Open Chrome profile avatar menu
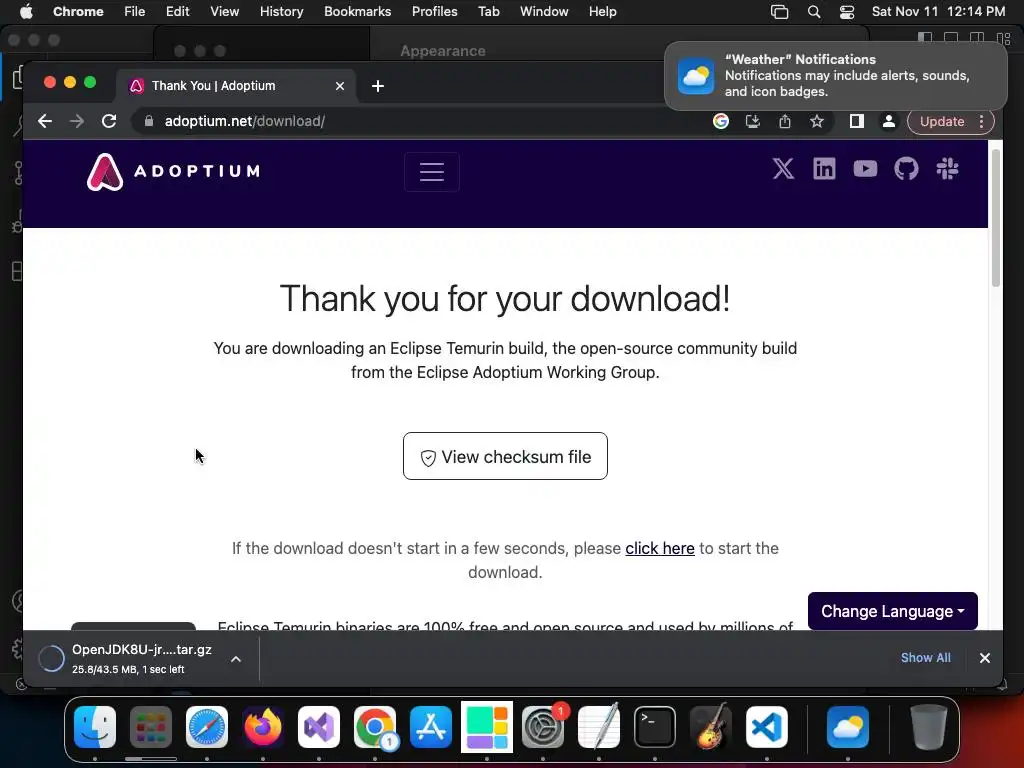Viewport: 1024px width, 768px height. (x=889, y=121)
